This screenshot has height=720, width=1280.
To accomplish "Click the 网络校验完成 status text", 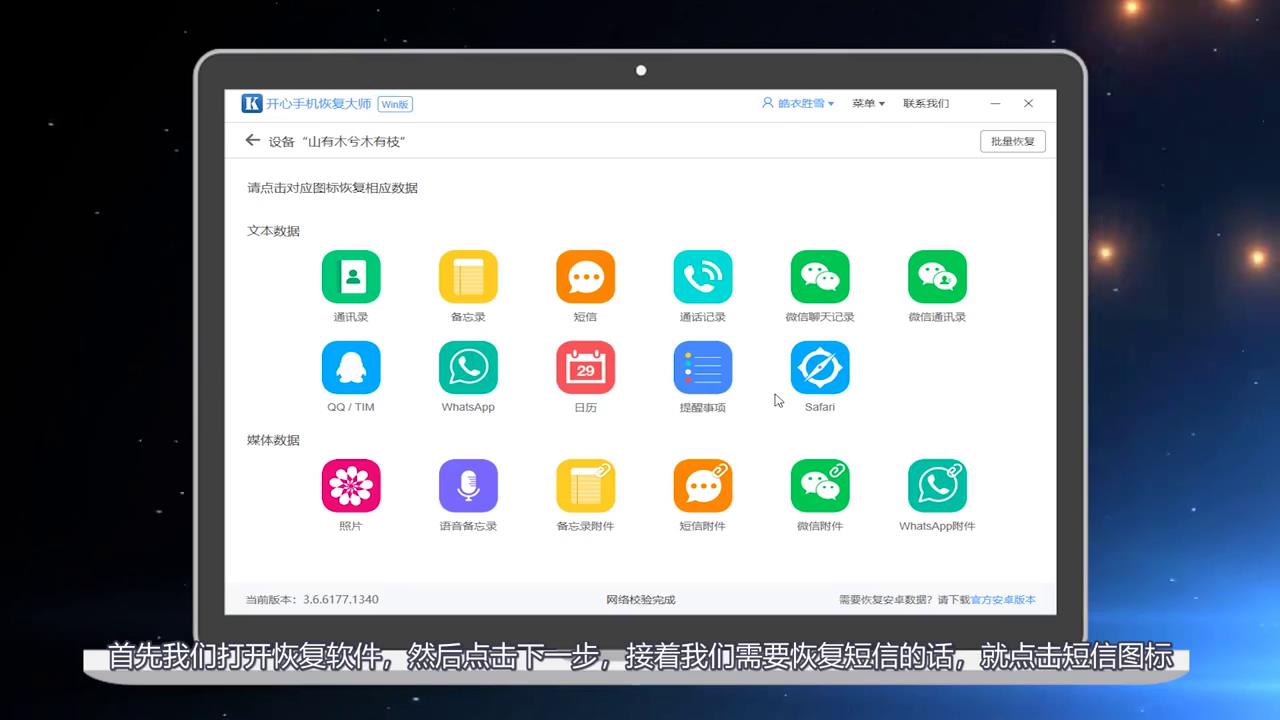I will [x=641, y=600].
